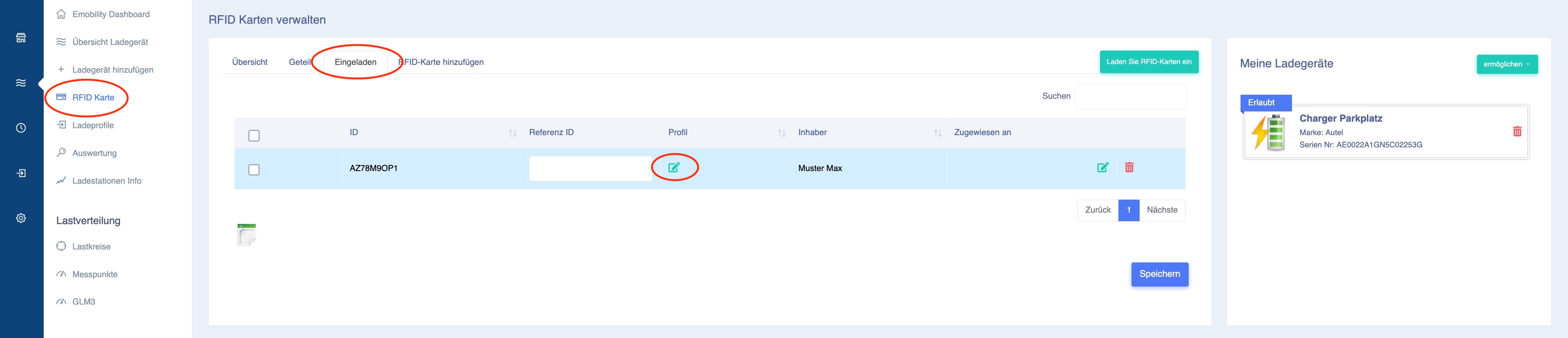Open GLM3 menu item
Image resolution: width=1568 pixels, height=338 pixels.
pos(83,301)
